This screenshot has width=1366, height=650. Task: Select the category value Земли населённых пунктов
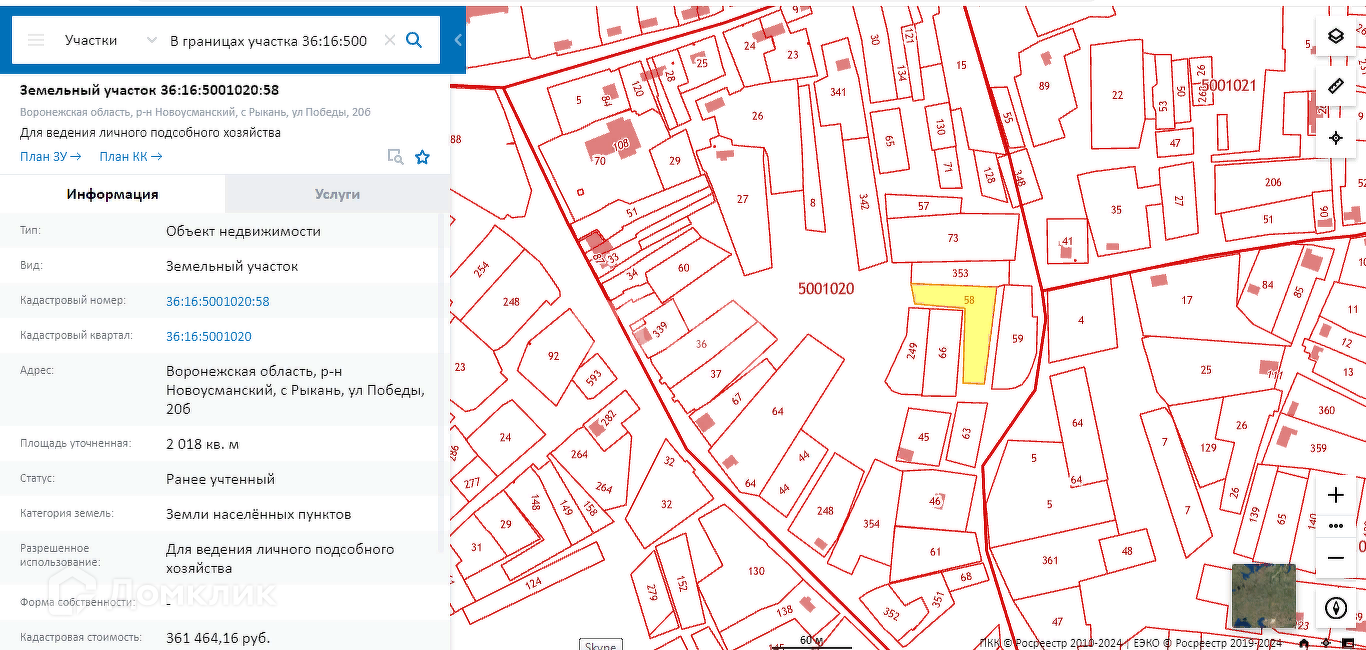tap(258, 514)
